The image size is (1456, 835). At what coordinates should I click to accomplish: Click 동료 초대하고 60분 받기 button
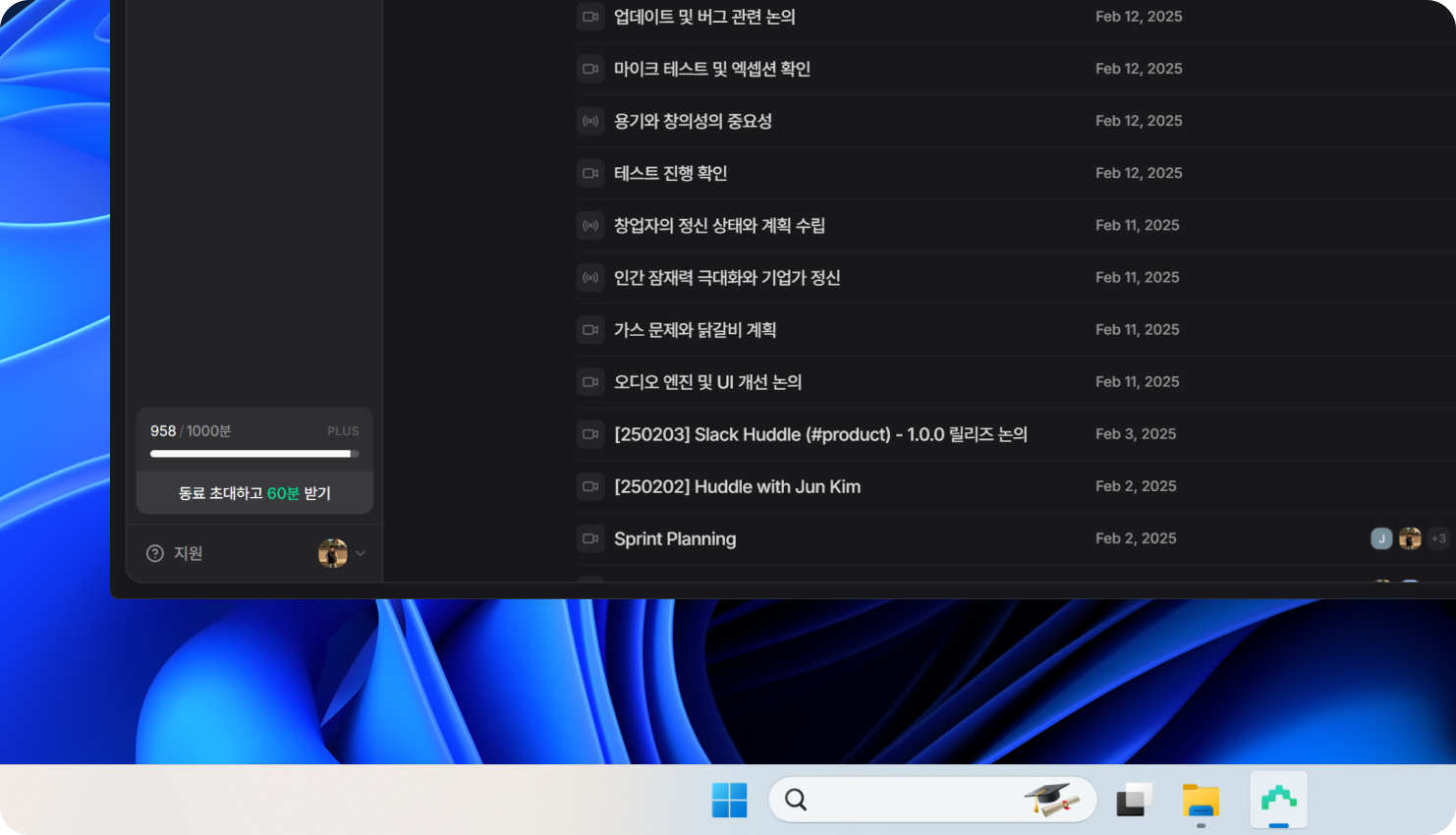254,493
